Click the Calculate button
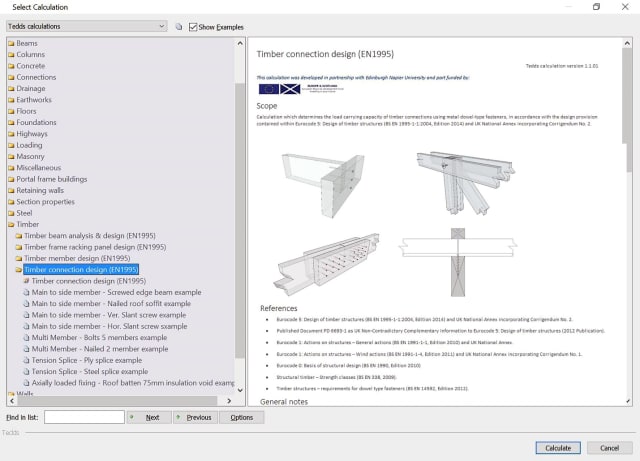The image size is (640, 461). [x=558, y=448]
